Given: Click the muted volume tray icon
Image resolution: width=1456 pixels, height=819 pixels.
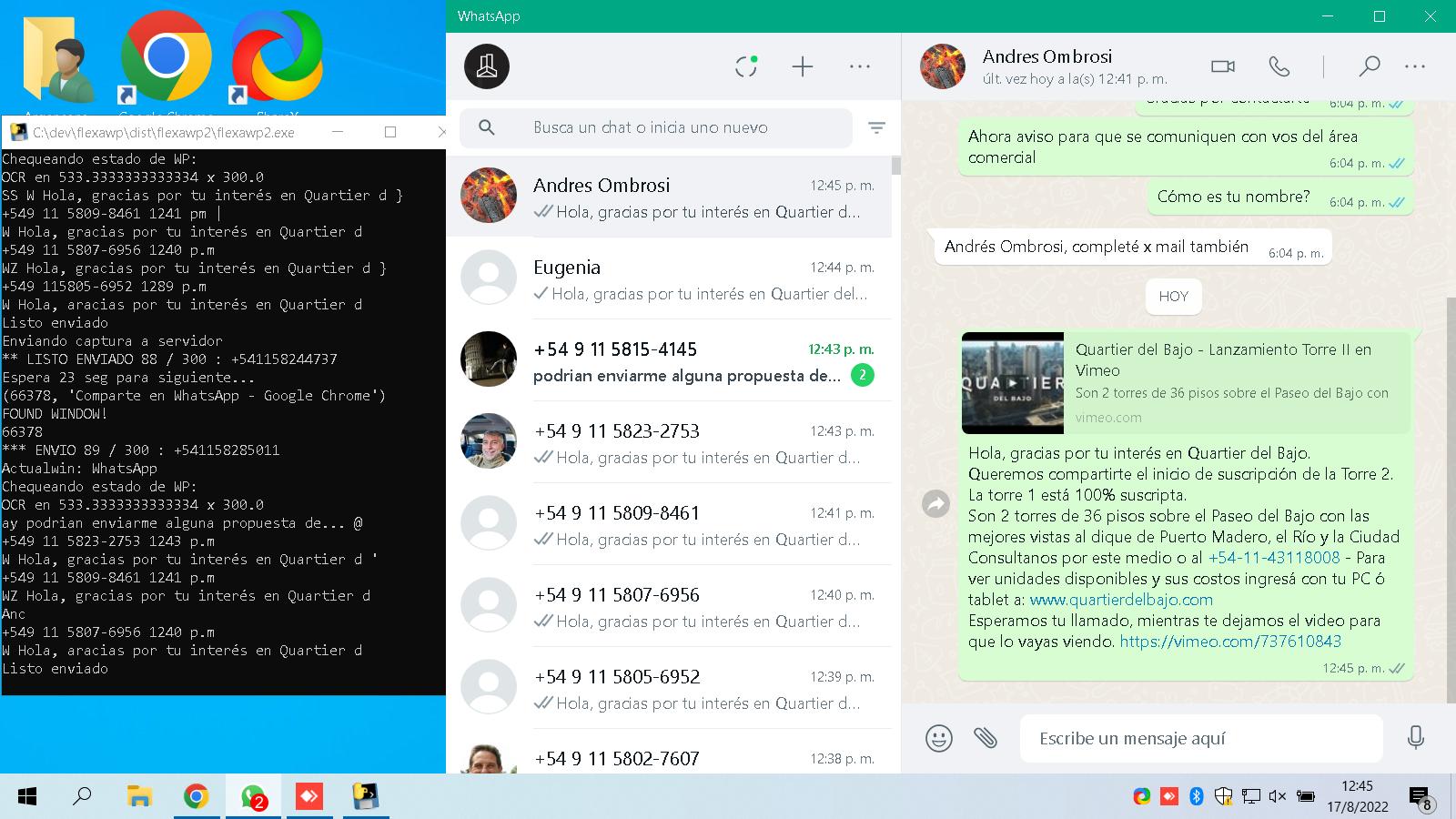Looking at the screenshot, I should click(x=1278, y=797).
